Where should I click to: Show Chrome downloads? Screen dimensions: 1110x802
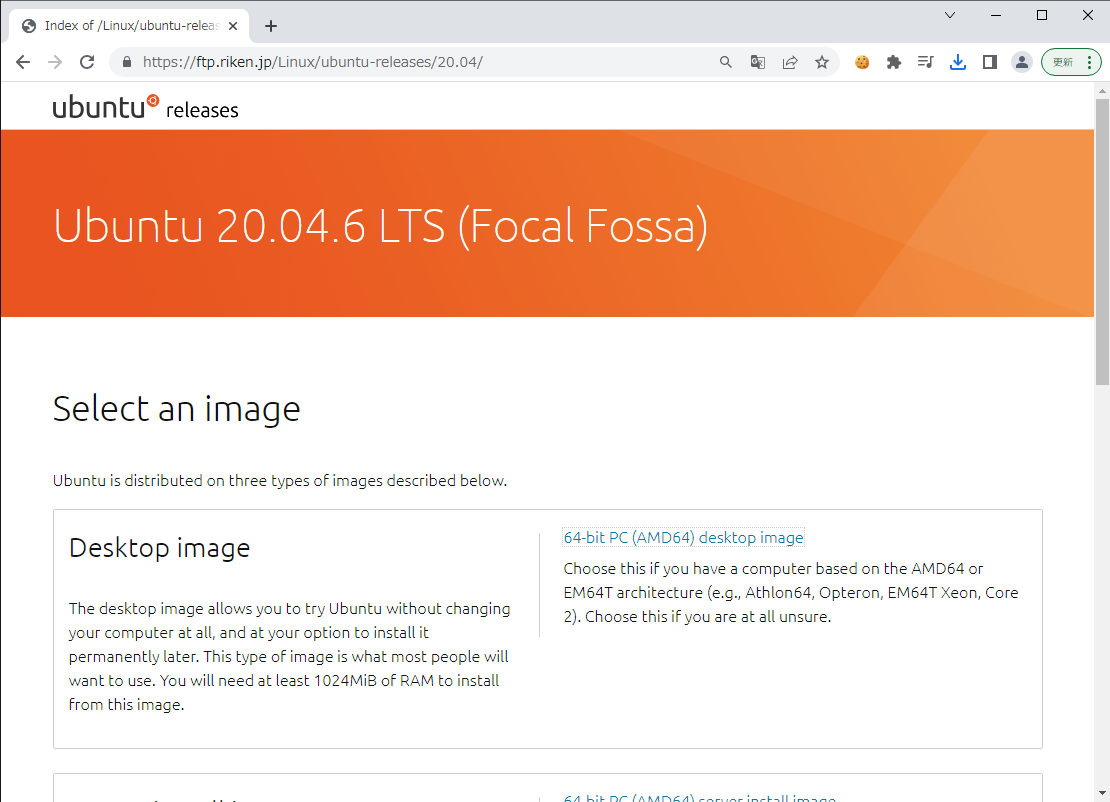tap(958, 62)
